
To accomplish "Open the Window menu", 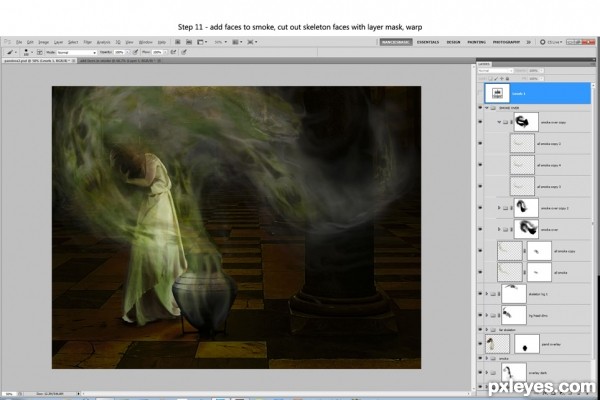I will pyautogui.click(x=145, y=42).
